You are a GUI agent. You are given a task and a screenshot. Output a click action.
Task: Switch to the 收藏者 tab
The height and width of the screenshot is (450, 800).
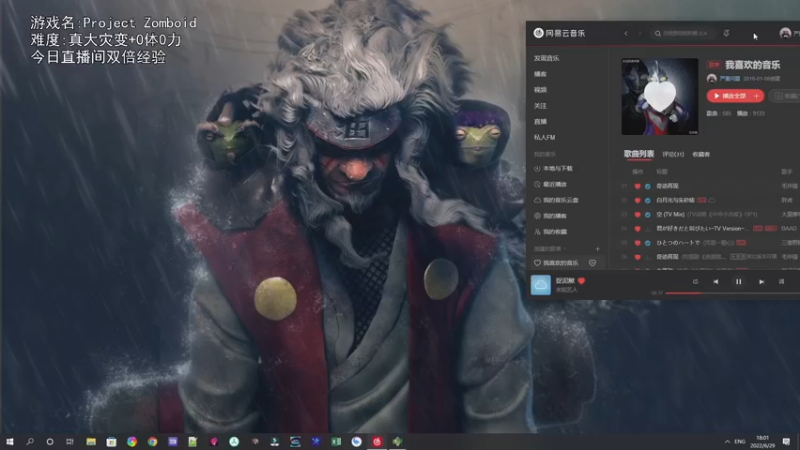pos(701,154)
